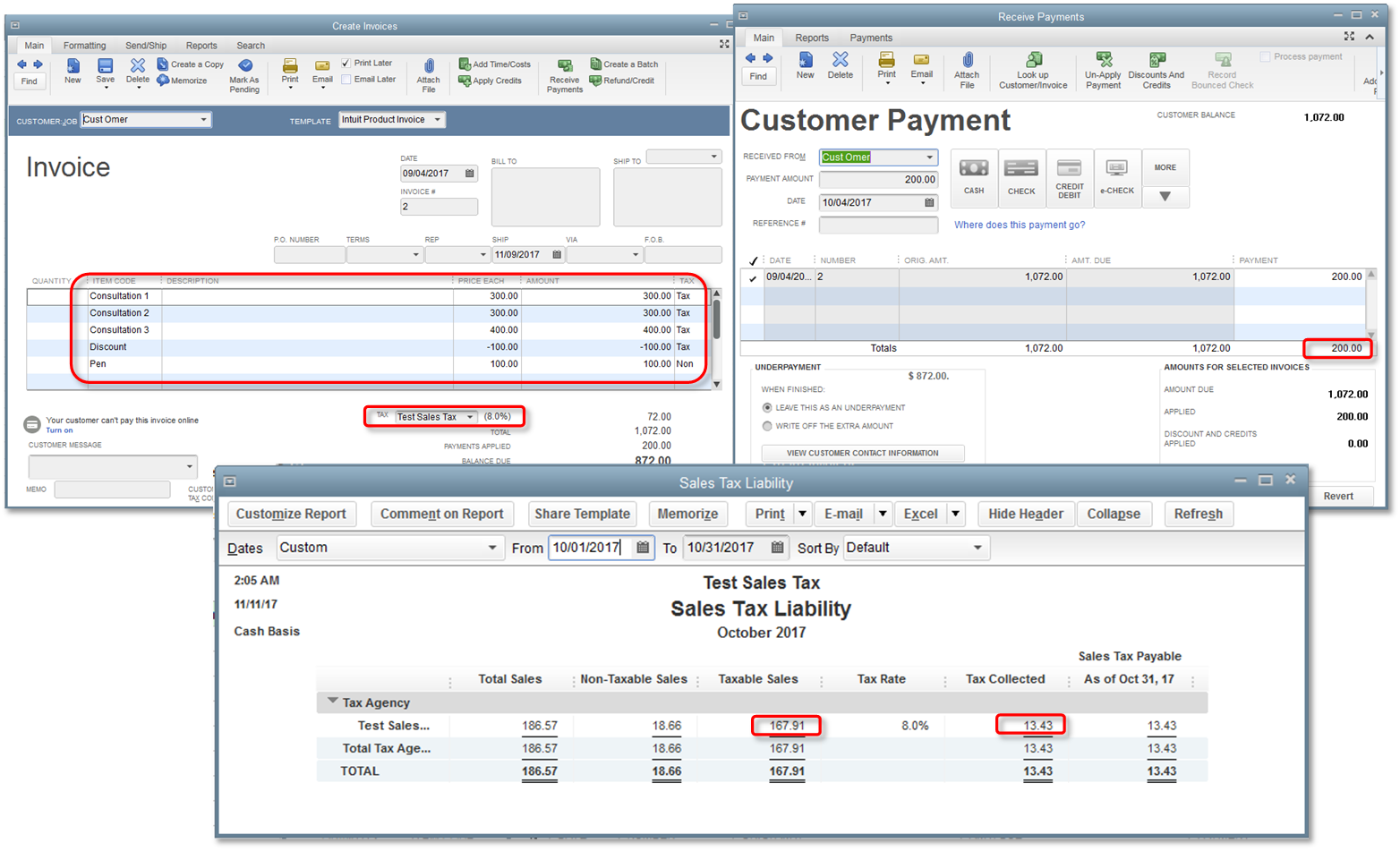This screenshot has width=1400, height=851.
Task: Open Print dropdown arrow in report
Action: (x=803, y=514)
